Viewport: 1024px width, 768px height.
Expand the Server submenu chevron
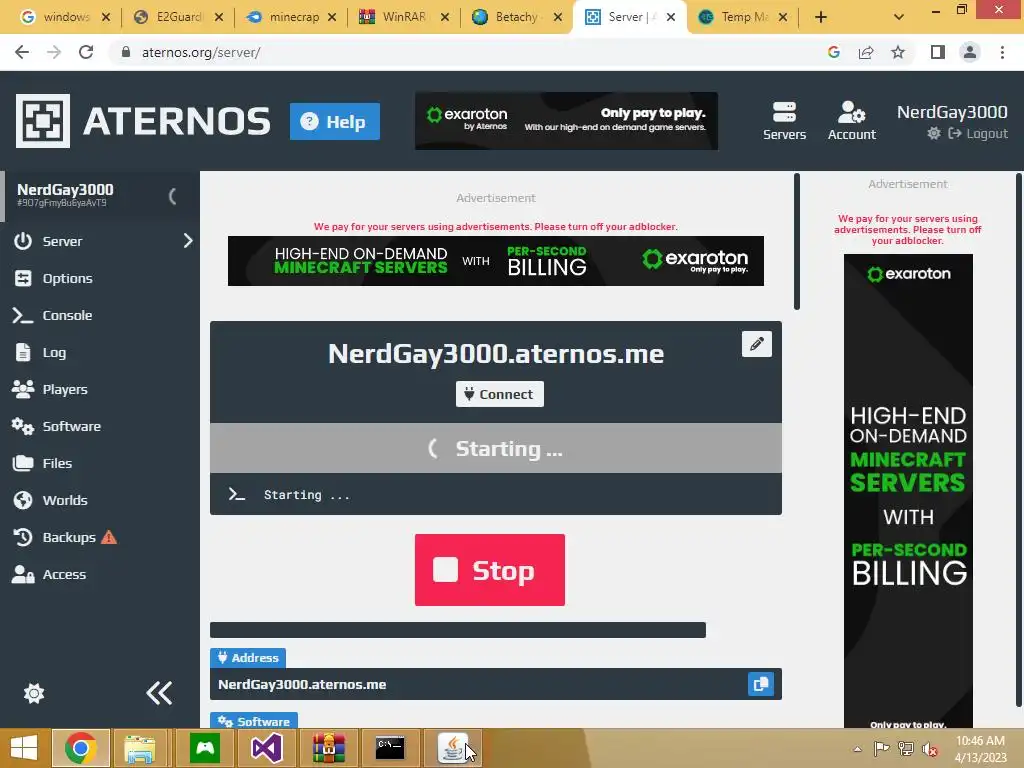(188, 241)
